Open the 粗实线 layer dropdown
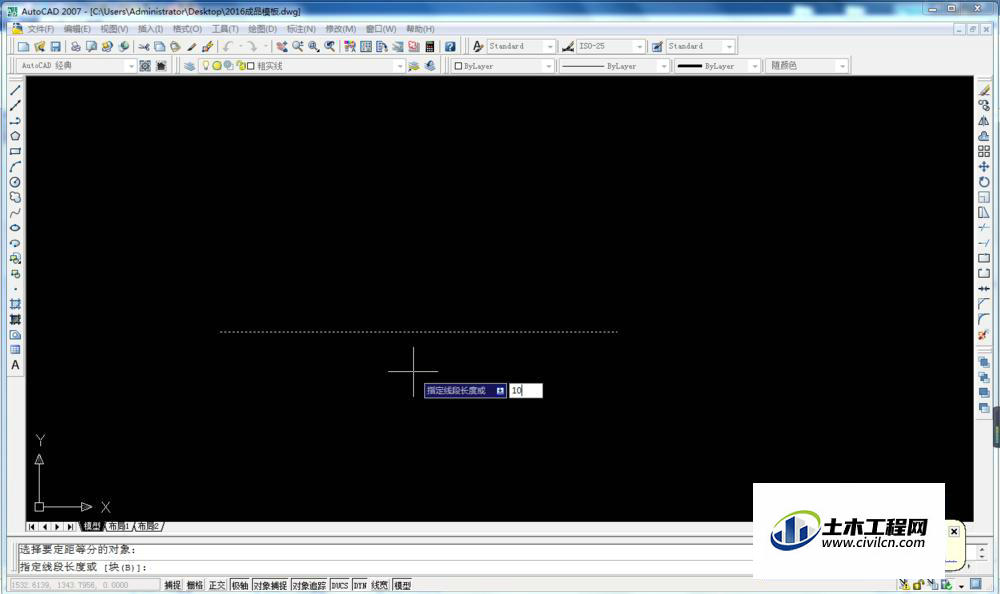This screenshot has width=1000, height=594. coord(399,66)
